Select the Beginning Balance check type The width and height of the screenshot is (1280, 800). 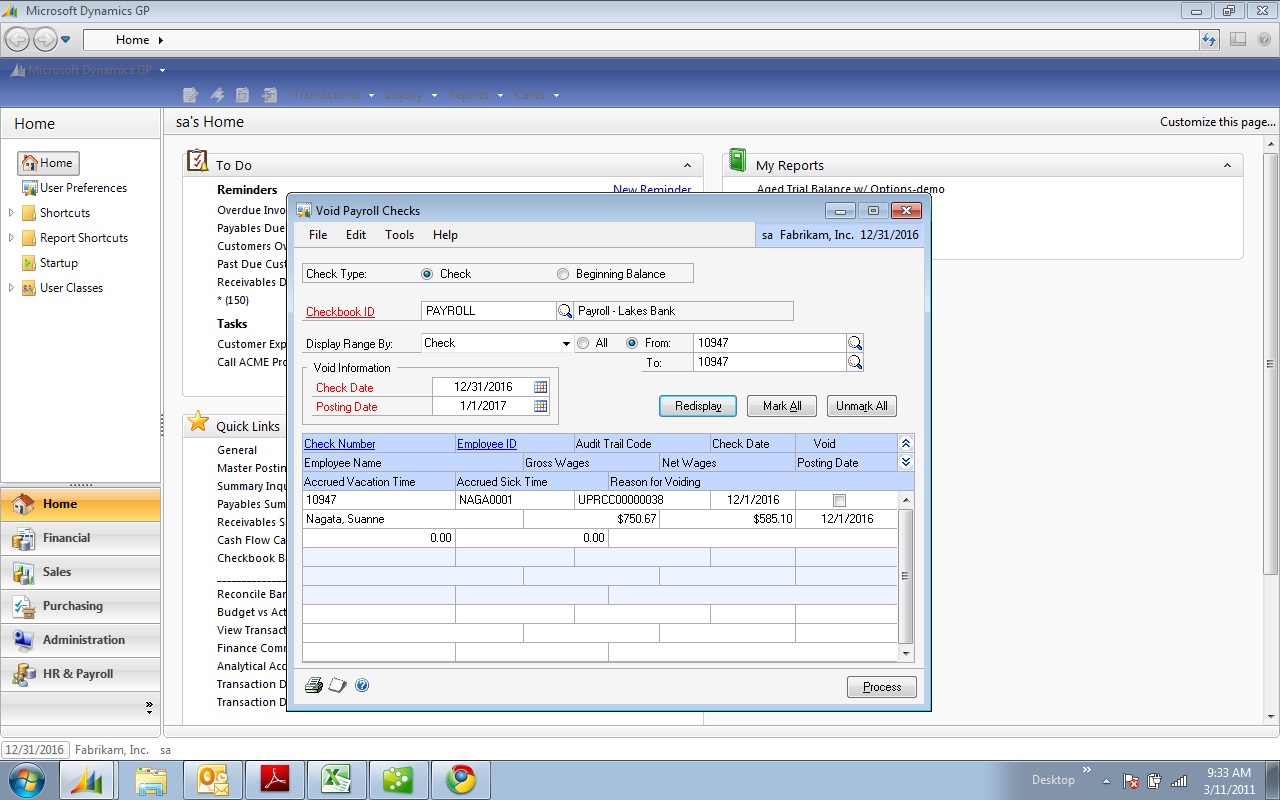[563, 272]
